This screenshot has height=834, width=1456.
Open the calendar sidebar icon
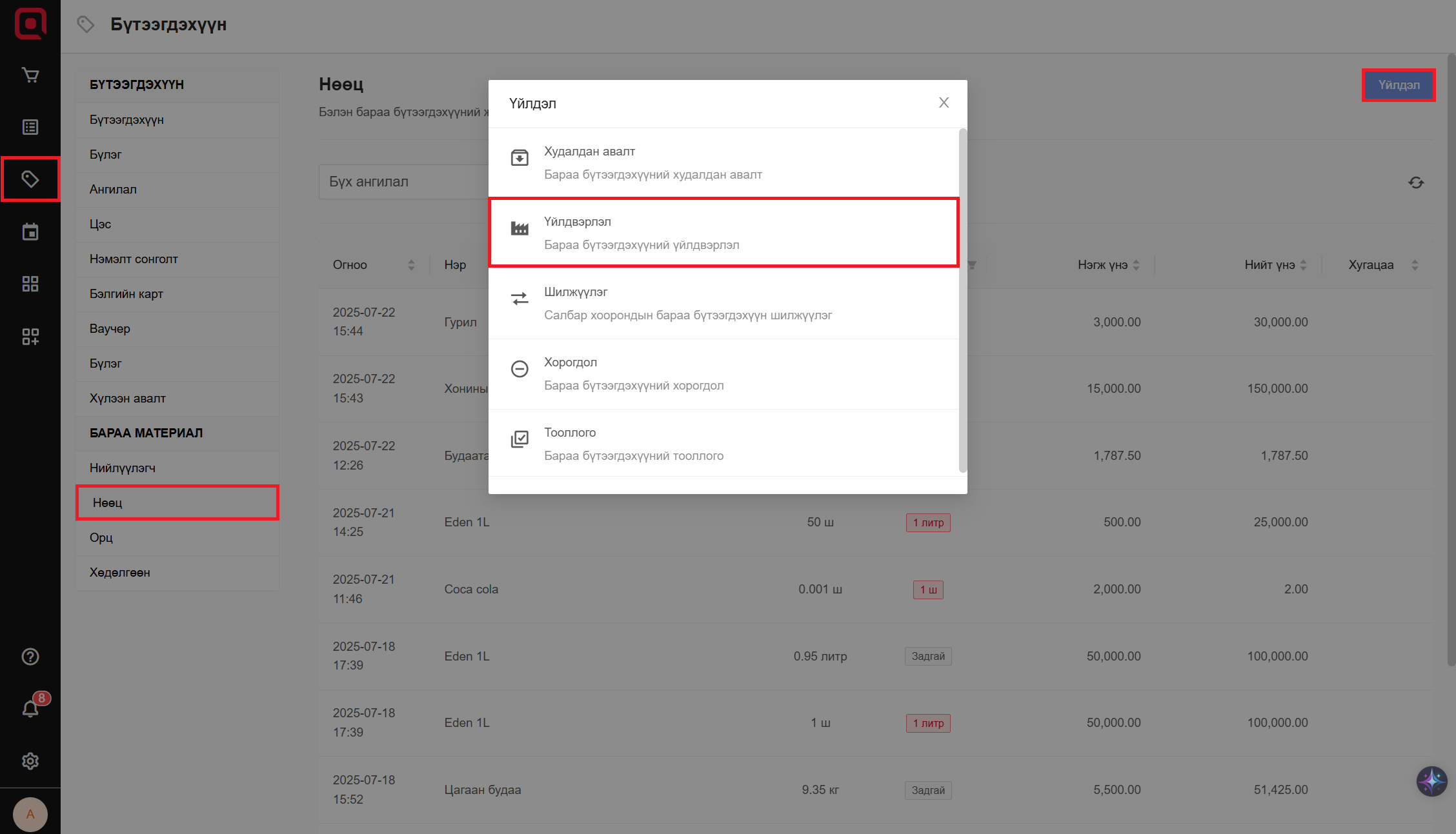click(30, 232)
